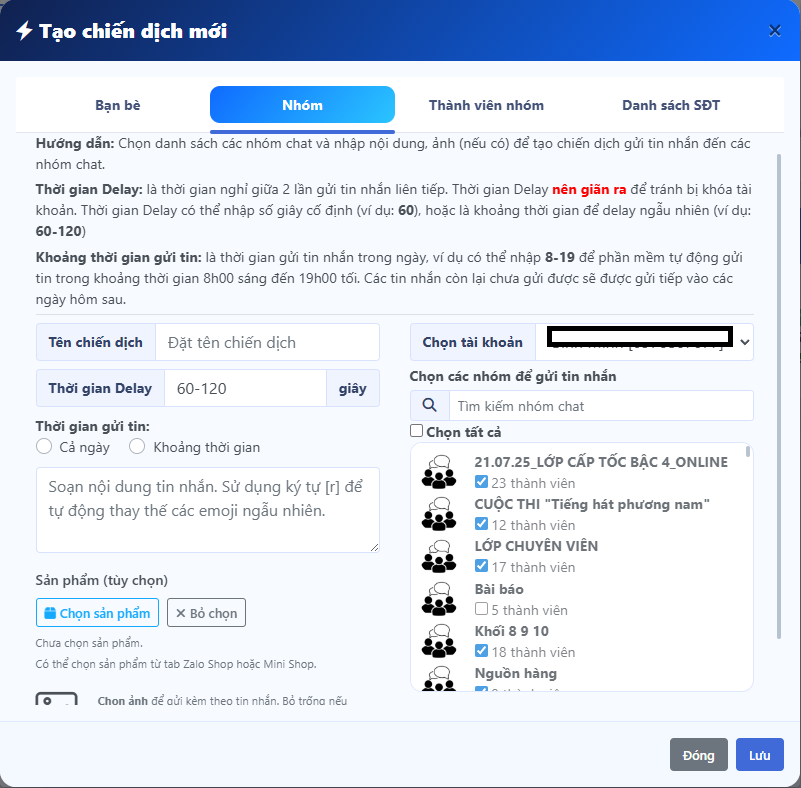The height and width of the screenshot is (788, 801).
Task: Click the lightning bolt icon in the dialog title
Action: tap(24, 31)
